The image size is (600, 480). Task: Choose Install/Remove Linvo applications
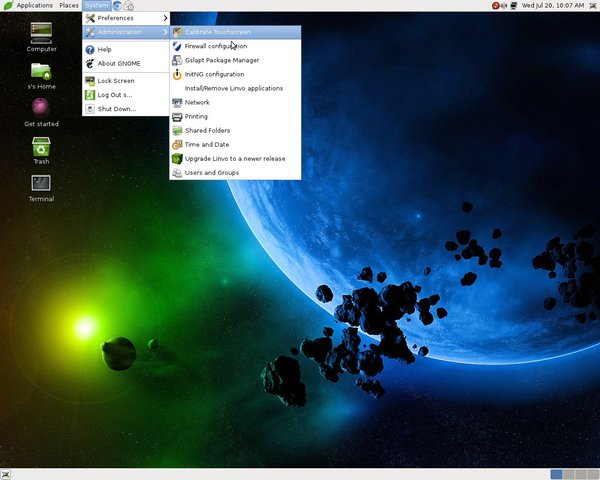point(235,88)
